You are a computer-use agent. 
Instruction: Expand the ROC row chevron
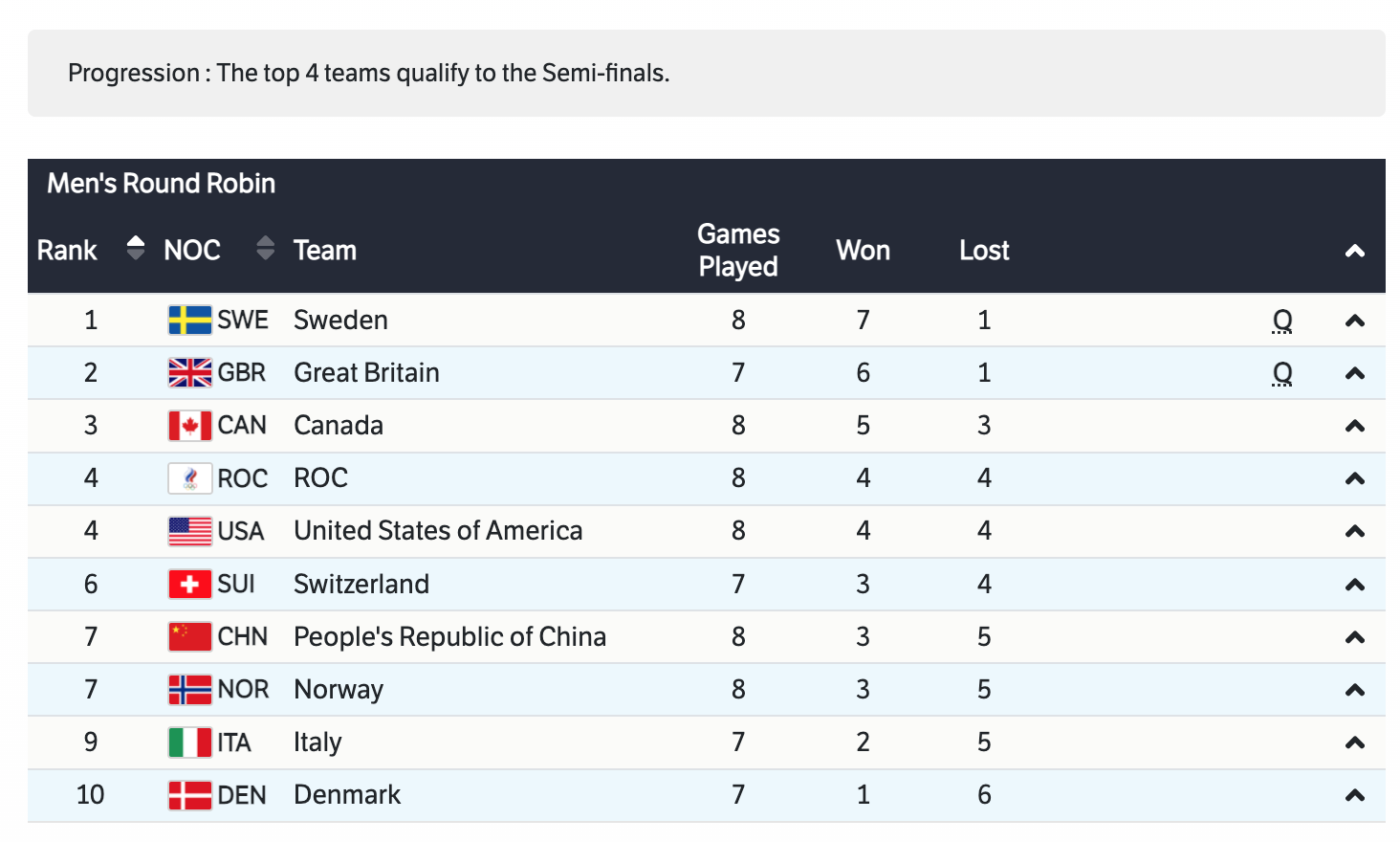coord(1354,478)
